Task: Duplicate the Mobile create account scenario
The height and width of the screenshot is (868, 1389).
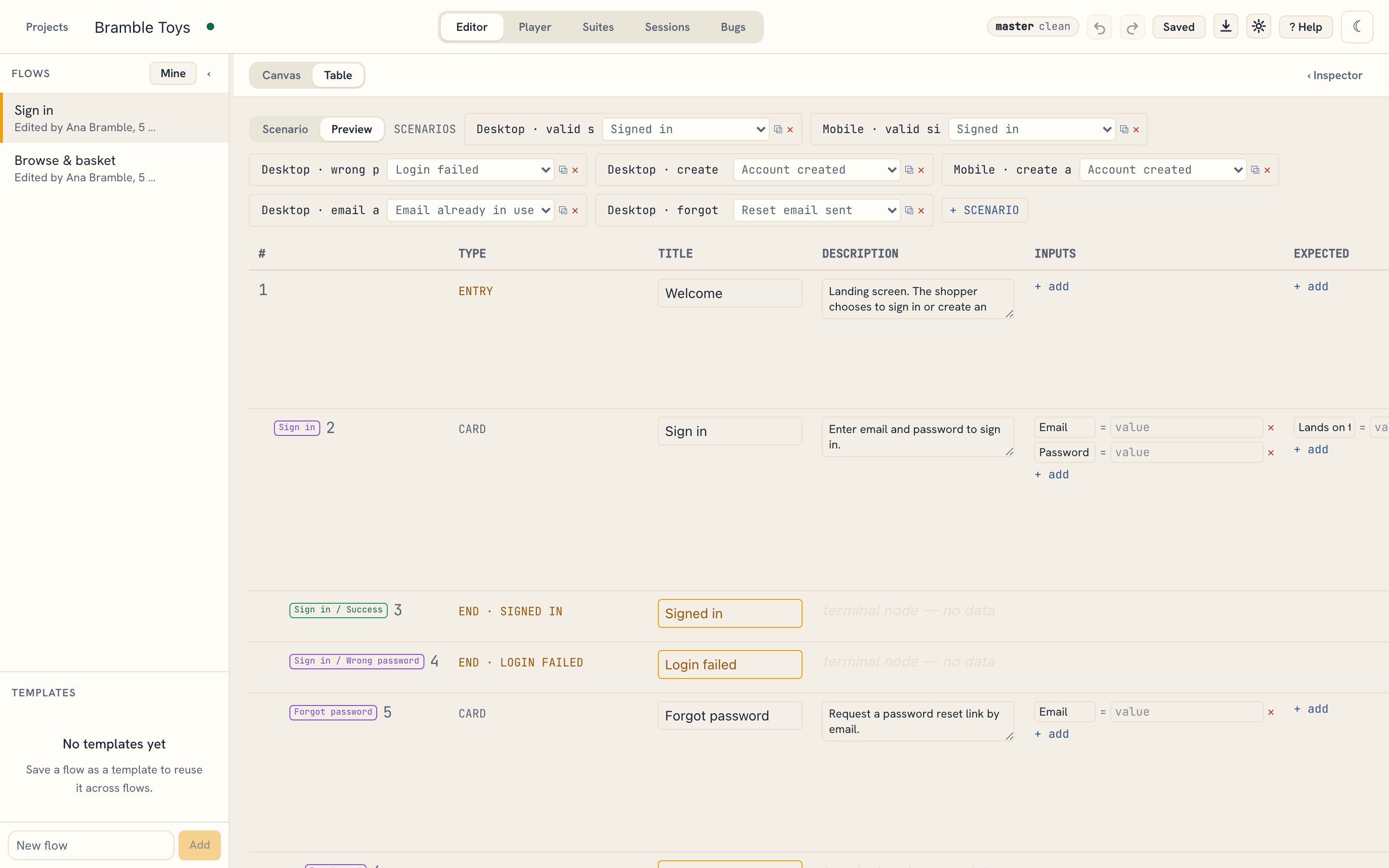Action: click(x=1255, y=170)
